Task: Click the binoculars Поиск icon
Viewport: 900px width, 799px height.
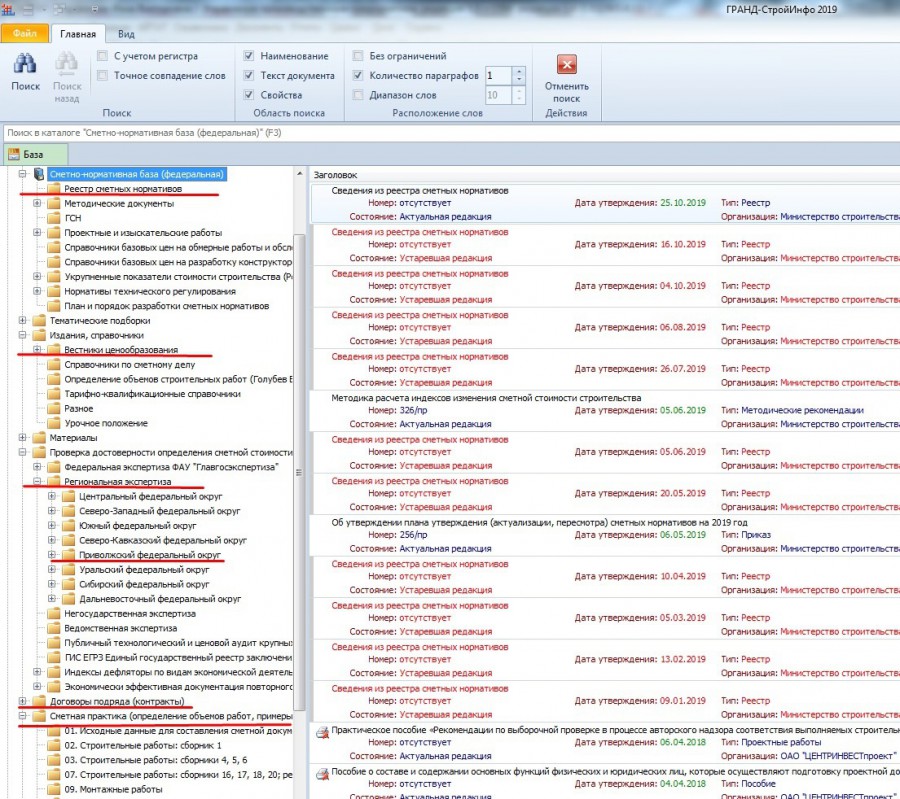Action: click(25, 64)
